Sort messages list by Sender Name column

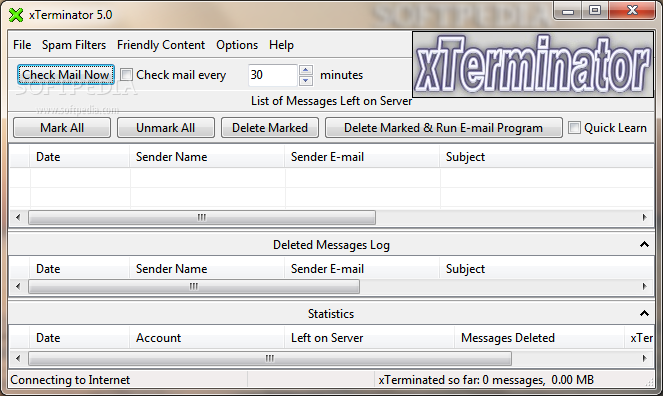pos(207,157)
